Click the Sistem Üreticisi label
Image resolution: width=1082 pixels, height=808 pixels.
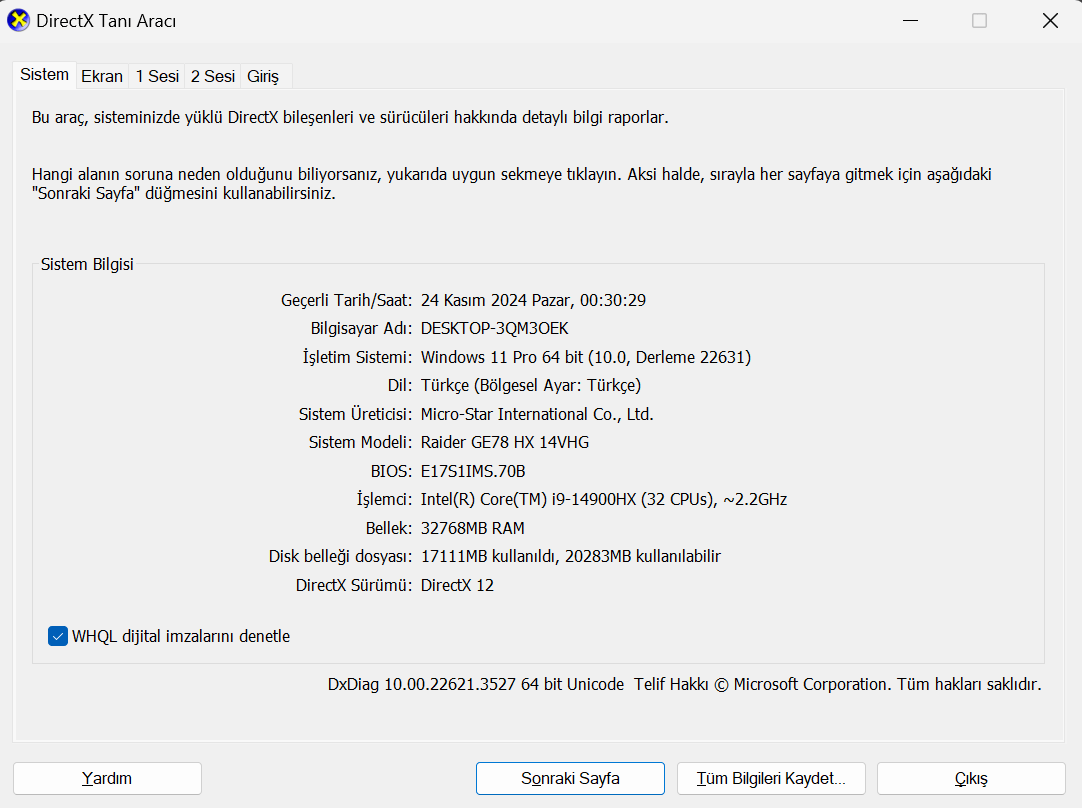(355, 414)
